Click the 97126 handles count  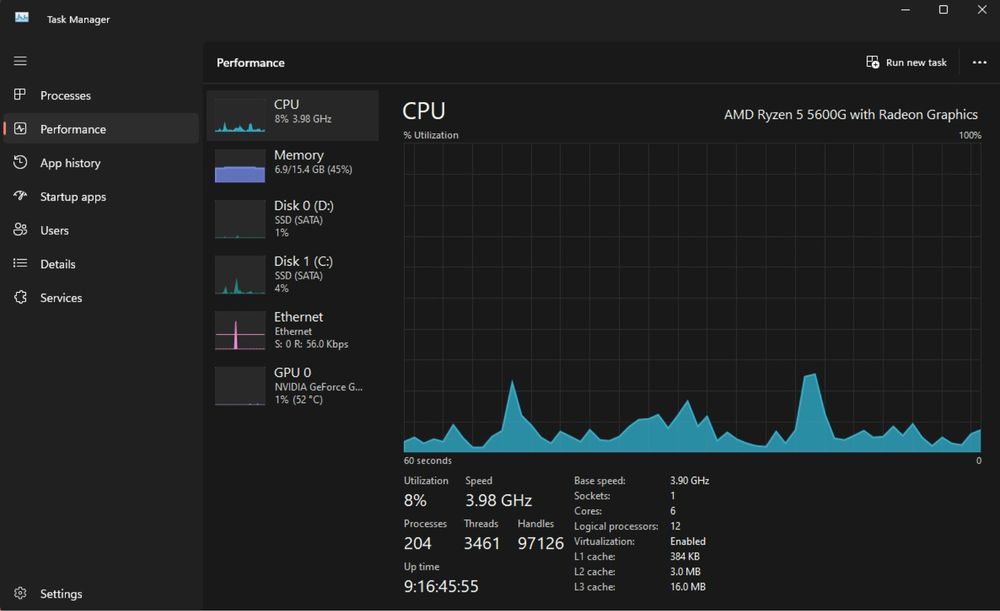click(x=541, y=543)
